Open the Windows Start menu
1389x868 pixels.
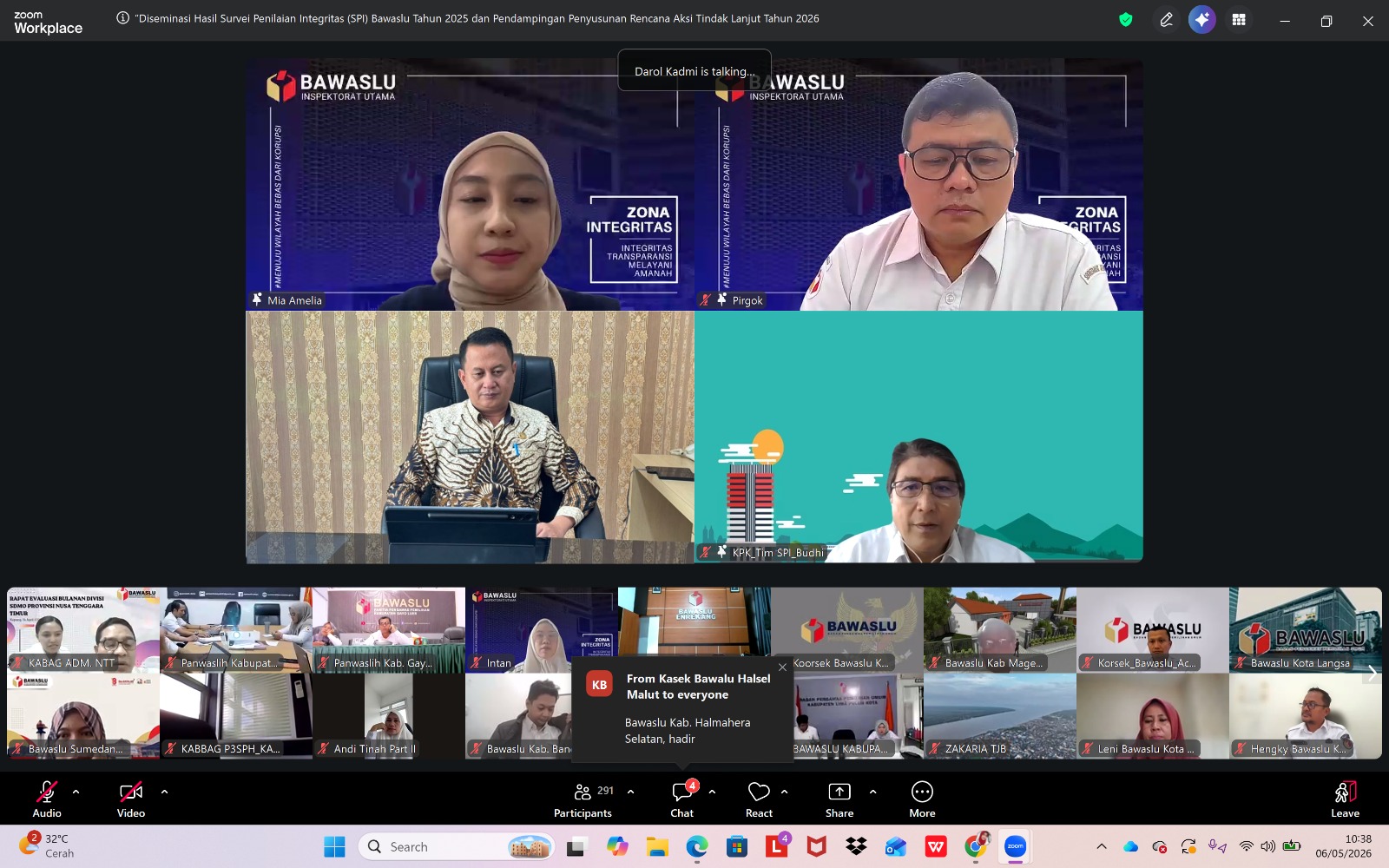click(334, 846)
